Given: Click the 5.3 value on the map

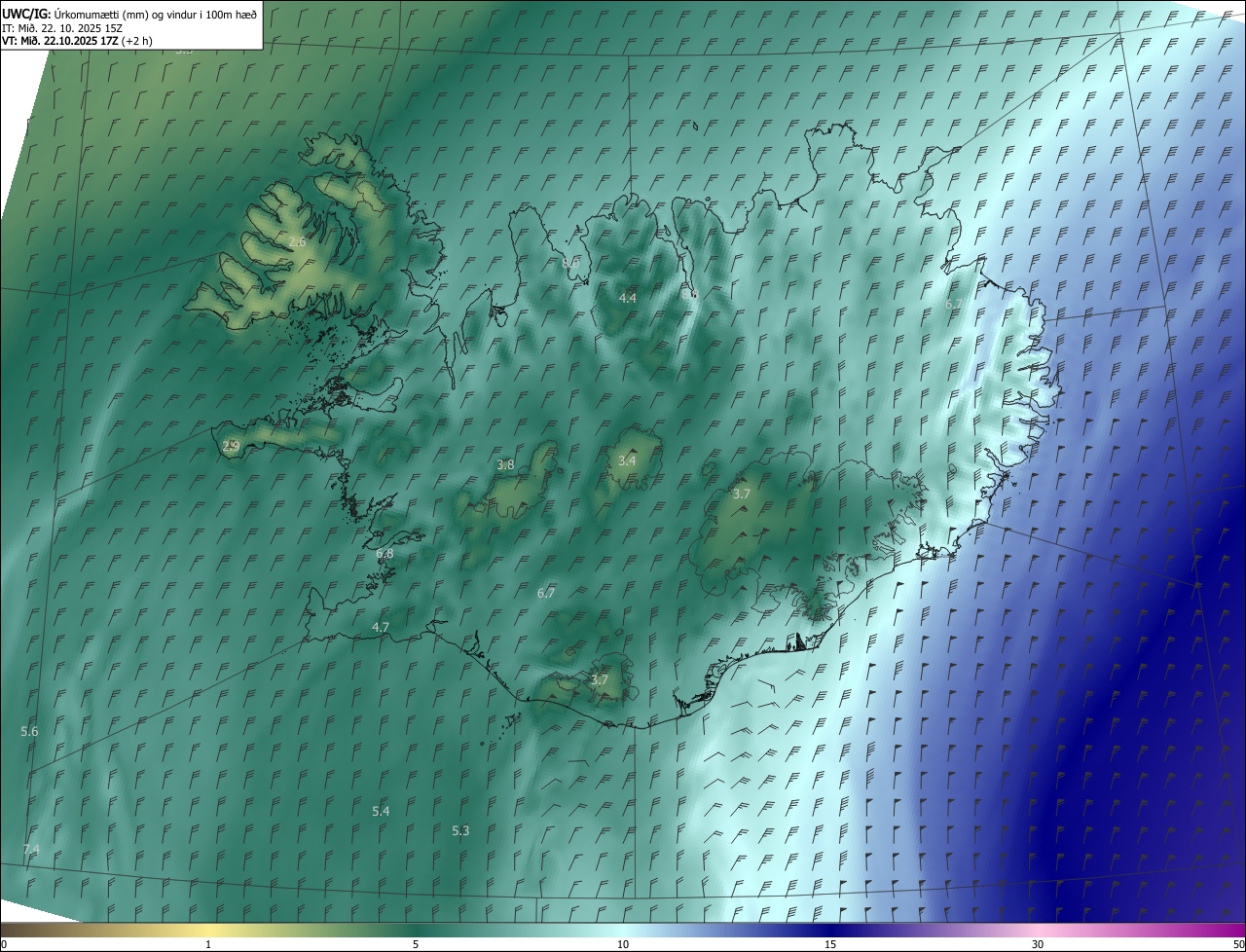Looking at the screenshot, I should 460,831.
